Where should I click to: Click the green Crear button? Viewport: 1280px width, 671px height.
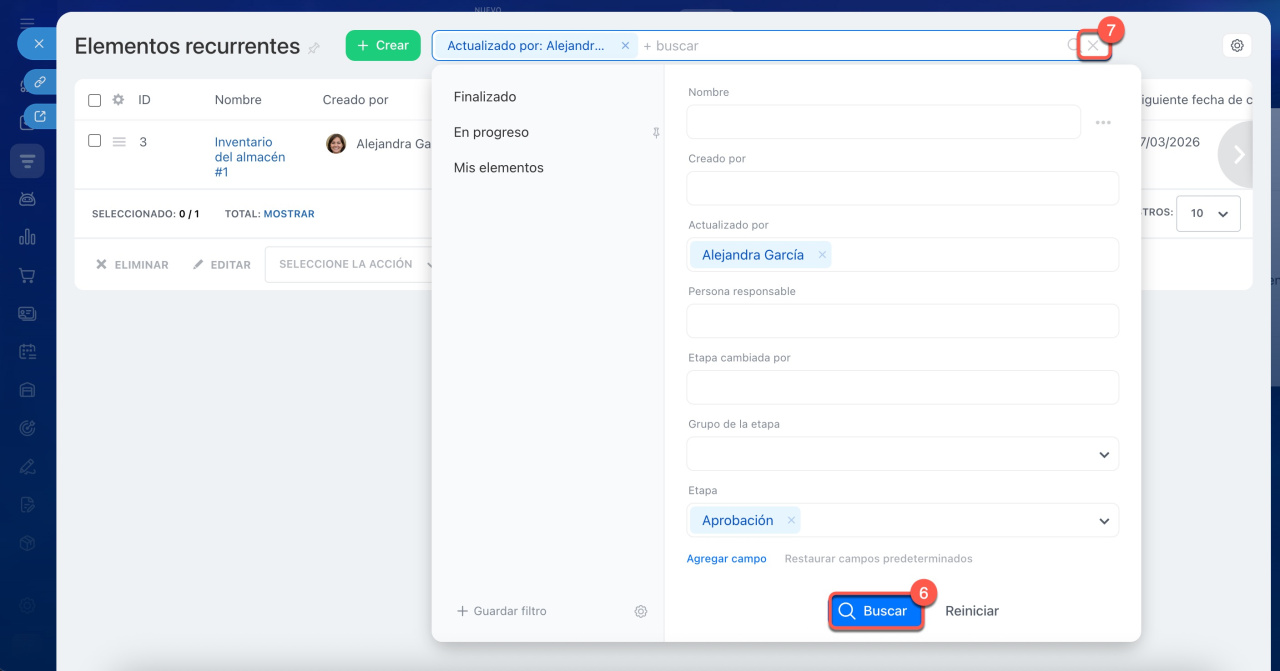(383, 46)
